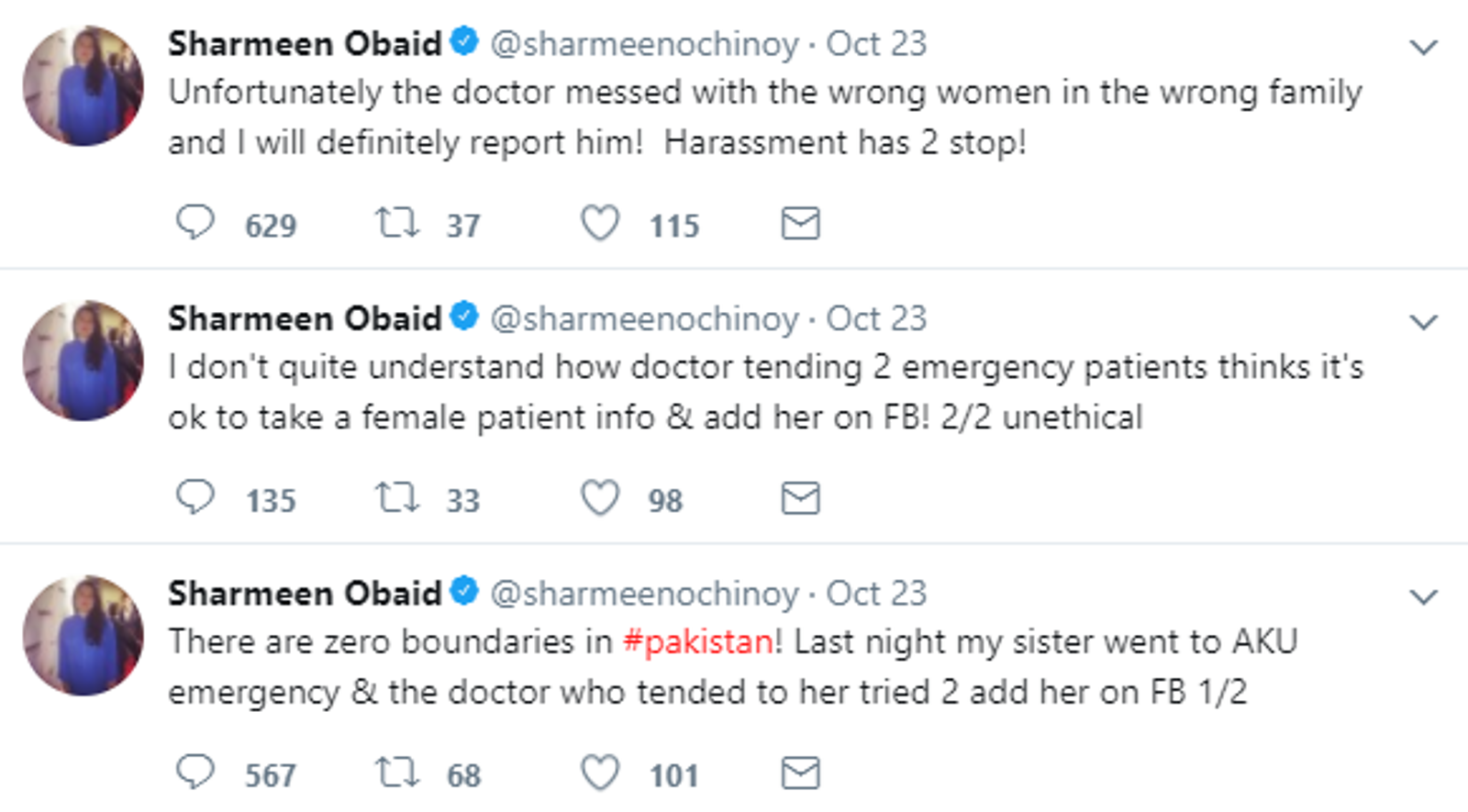Reply to the tweet with 567 replies
The height and width of the screenshot is (812, 1468).
[x=195, y=773]
